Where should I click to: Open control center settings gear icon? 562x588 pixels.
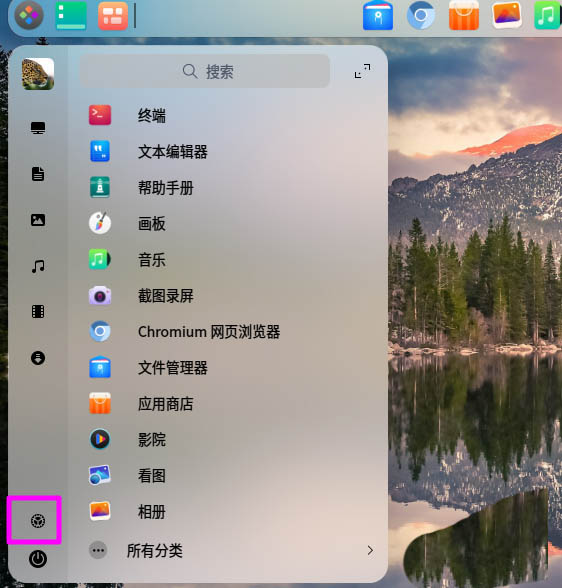pos(38,521)
